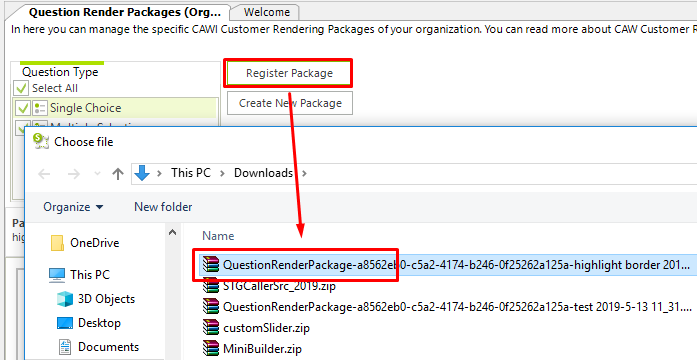Click the Back arrow in Choose file dialog
Image resolution: width=697 pixels, height=360 pixels.
point(44,173)
